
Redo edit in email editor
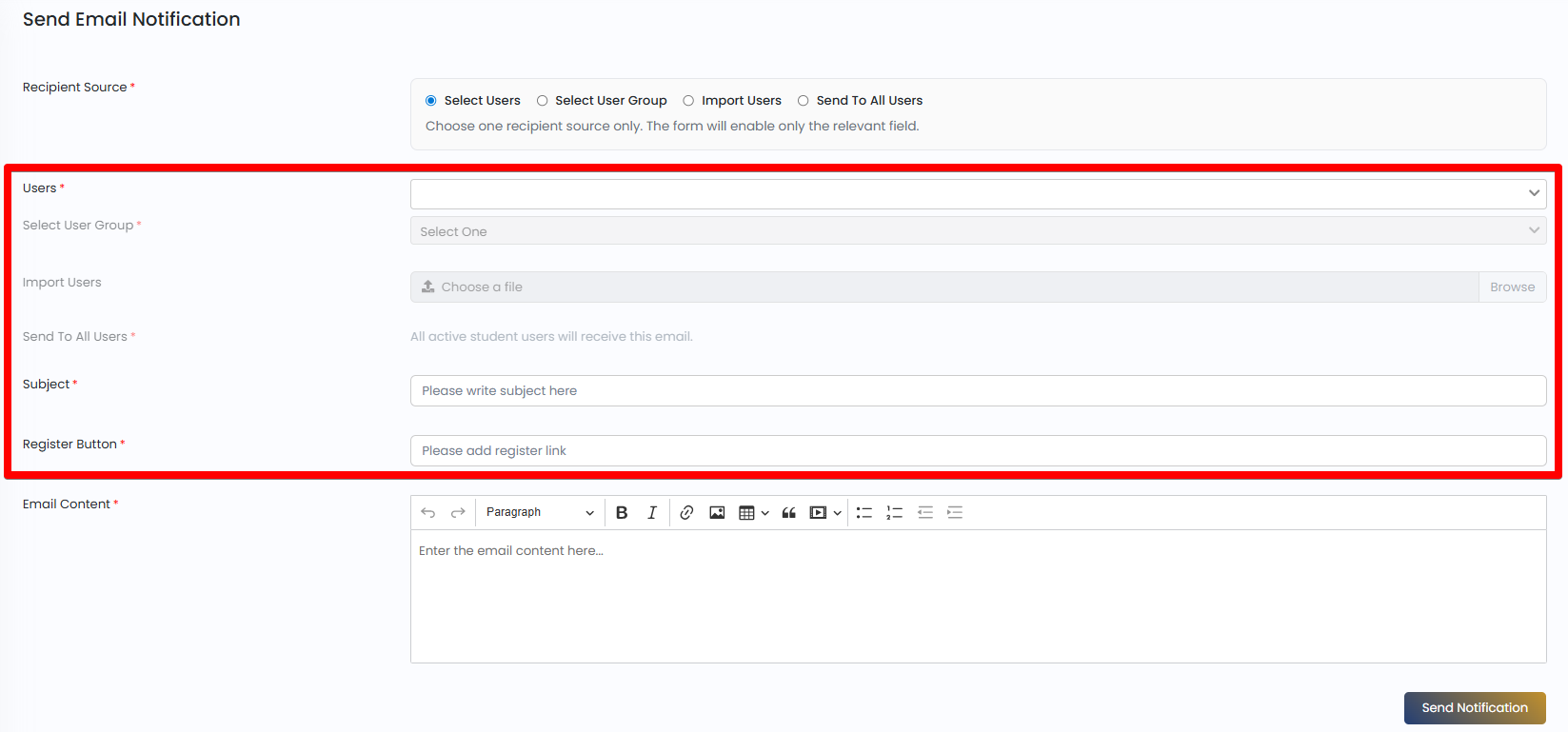458,512
